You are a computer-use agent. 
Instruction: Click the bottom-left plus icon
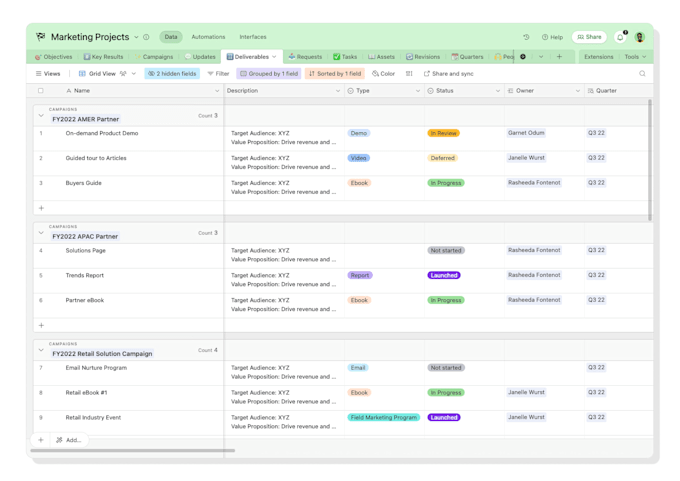[x=41, y=440]
